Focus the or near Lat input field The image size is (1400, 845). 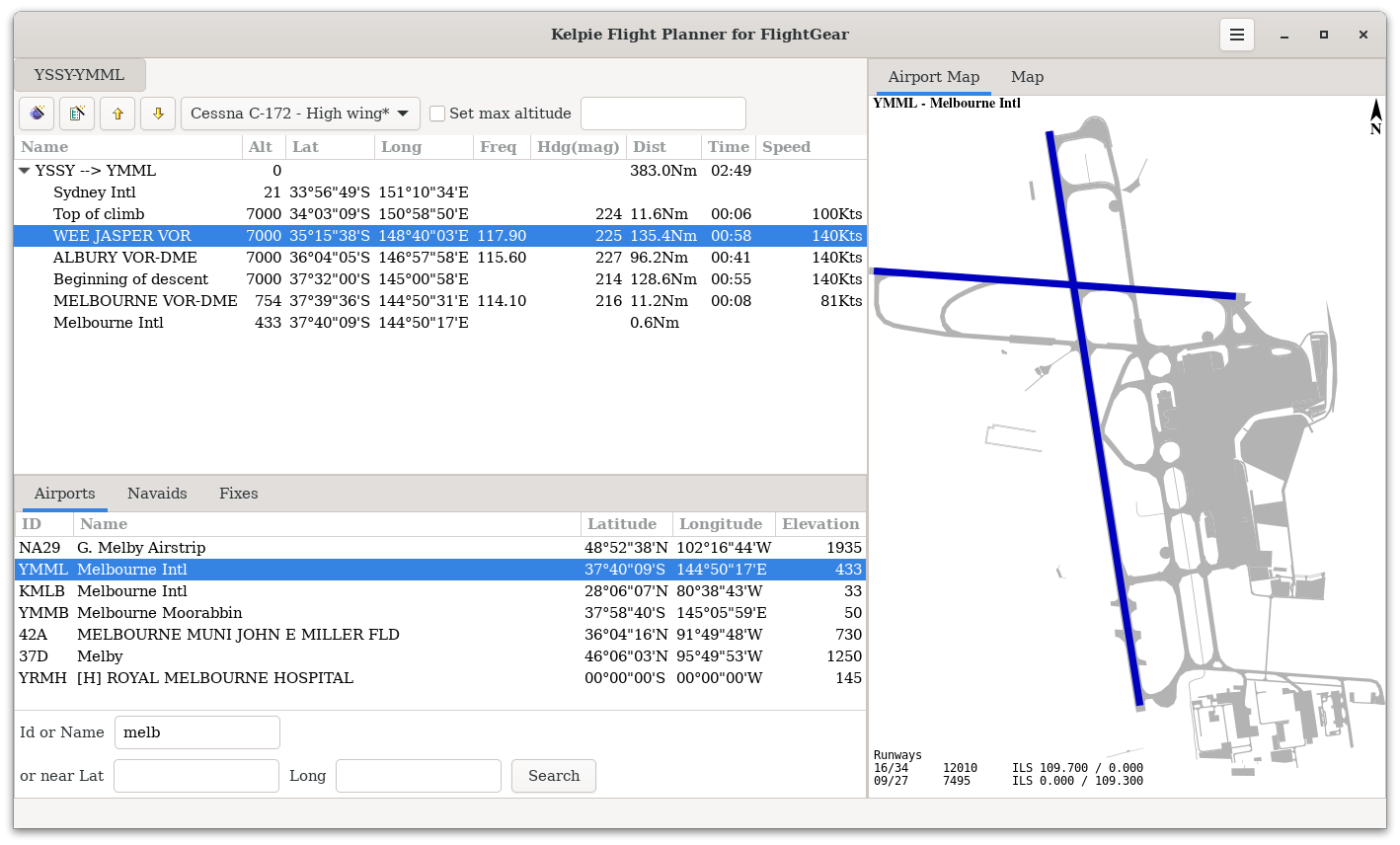(x=196, y=776)
